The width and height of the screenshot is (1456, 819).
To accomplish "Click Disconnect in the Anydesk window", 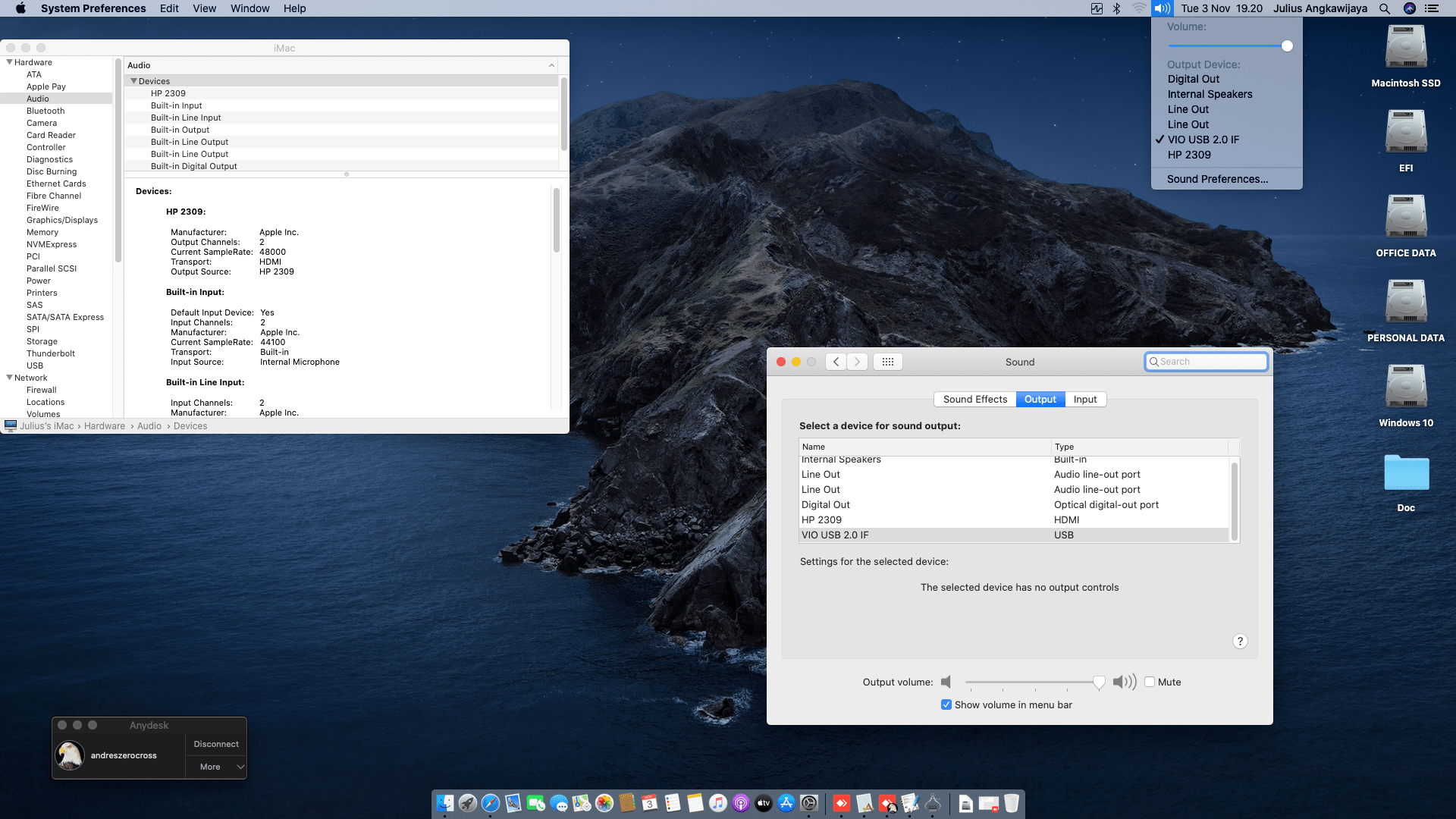I will point(216,744).
